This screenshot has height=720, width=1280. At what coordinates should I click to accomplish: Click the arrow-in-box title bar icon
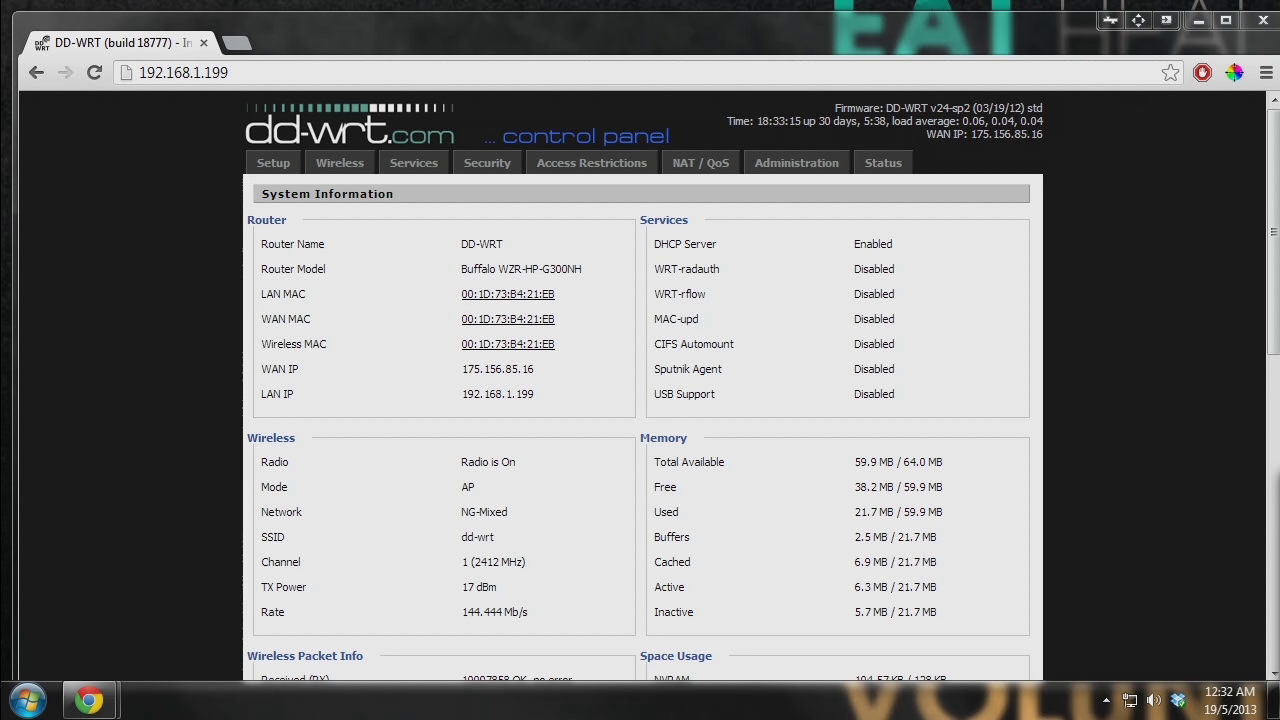(1166, 20)
